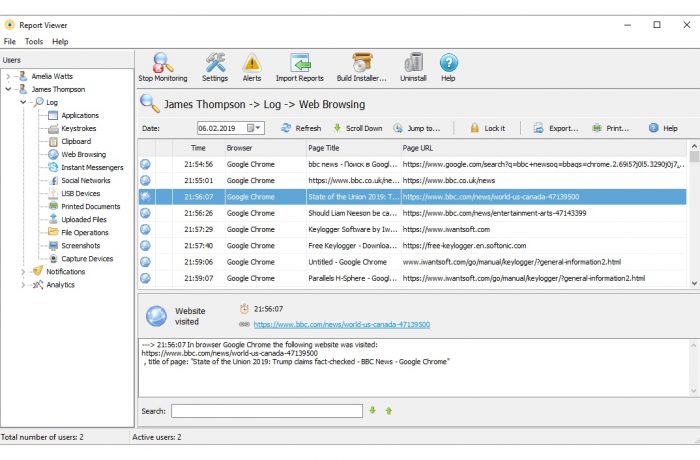Image resolution: width=700 pixels, height=460 pixels.
Task: Export the log with Export...
Action: pyautogui.click(x=556, y=128)
